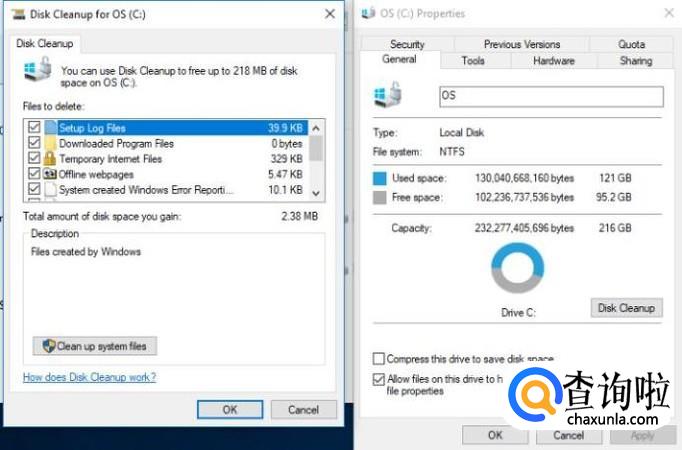Open the How does Disk Cleanup work link
The height and width of the screenshot is (450, 682).
point(89,377)
